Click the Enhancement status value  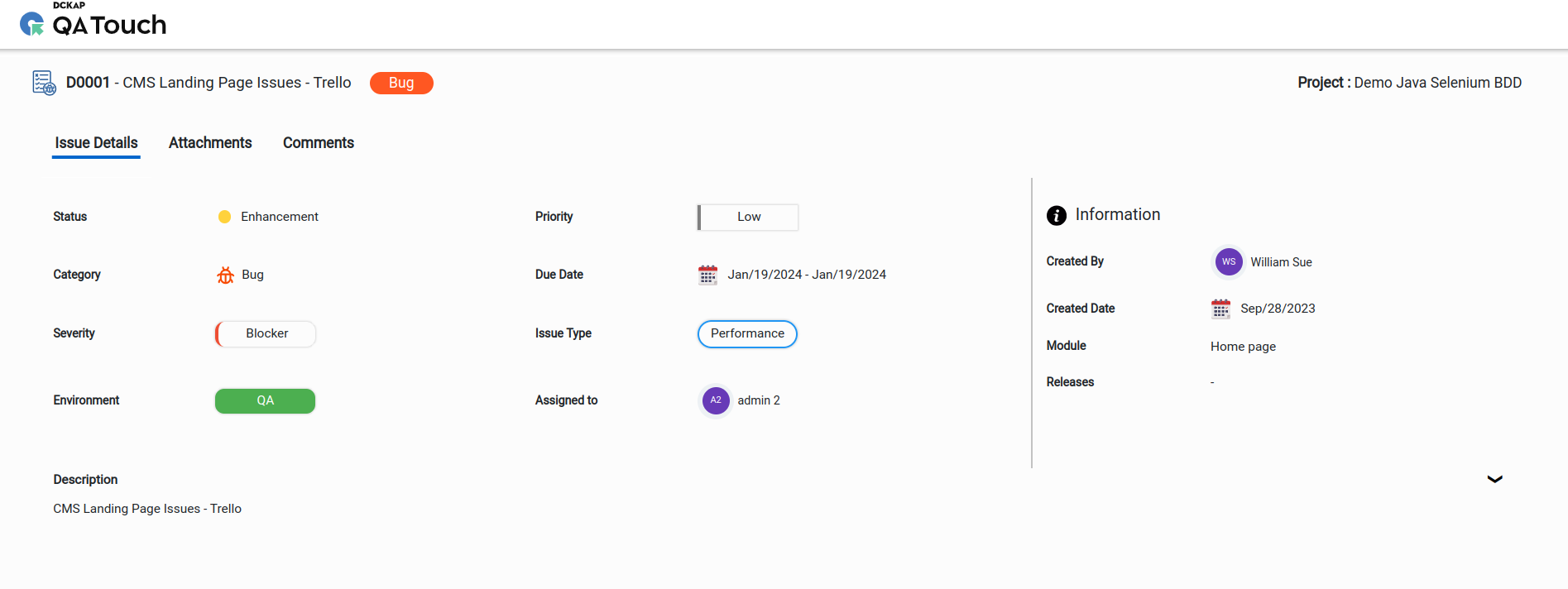coord(280,217)
